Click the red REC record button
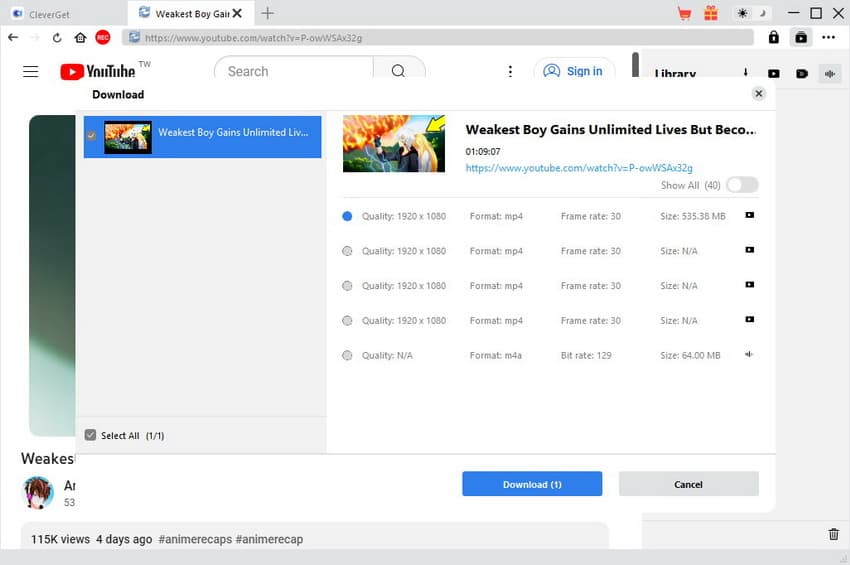Screen dimensions: 850x565 [102, 37]
